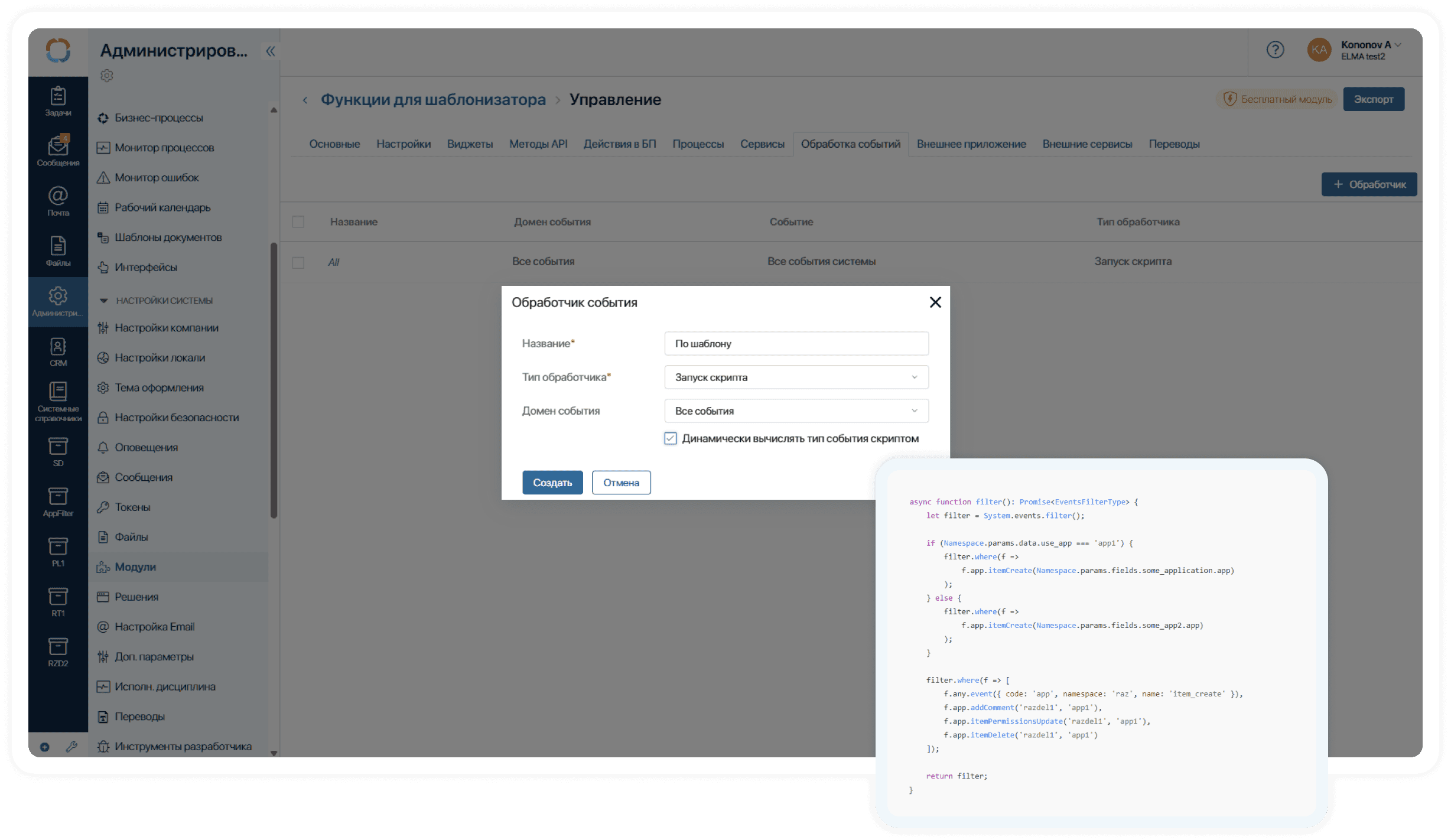Image resolution: width=1451 pixels, height=840 pixels.
Task: Open the Тип обработчика dropdown
Action: 796,377
